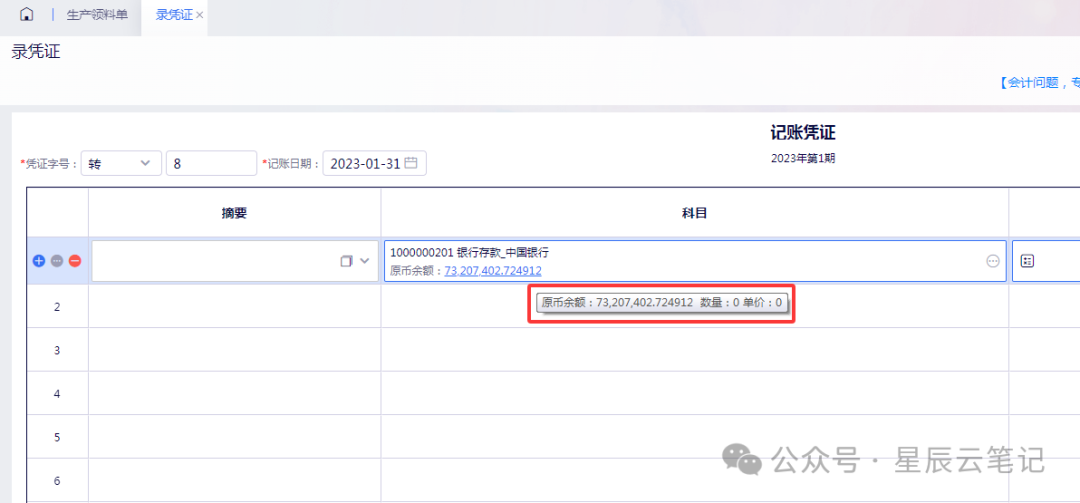
Task: Click the calculator icon beside 科目 field
Action: pyautogui.click(x=1028, y=261)
